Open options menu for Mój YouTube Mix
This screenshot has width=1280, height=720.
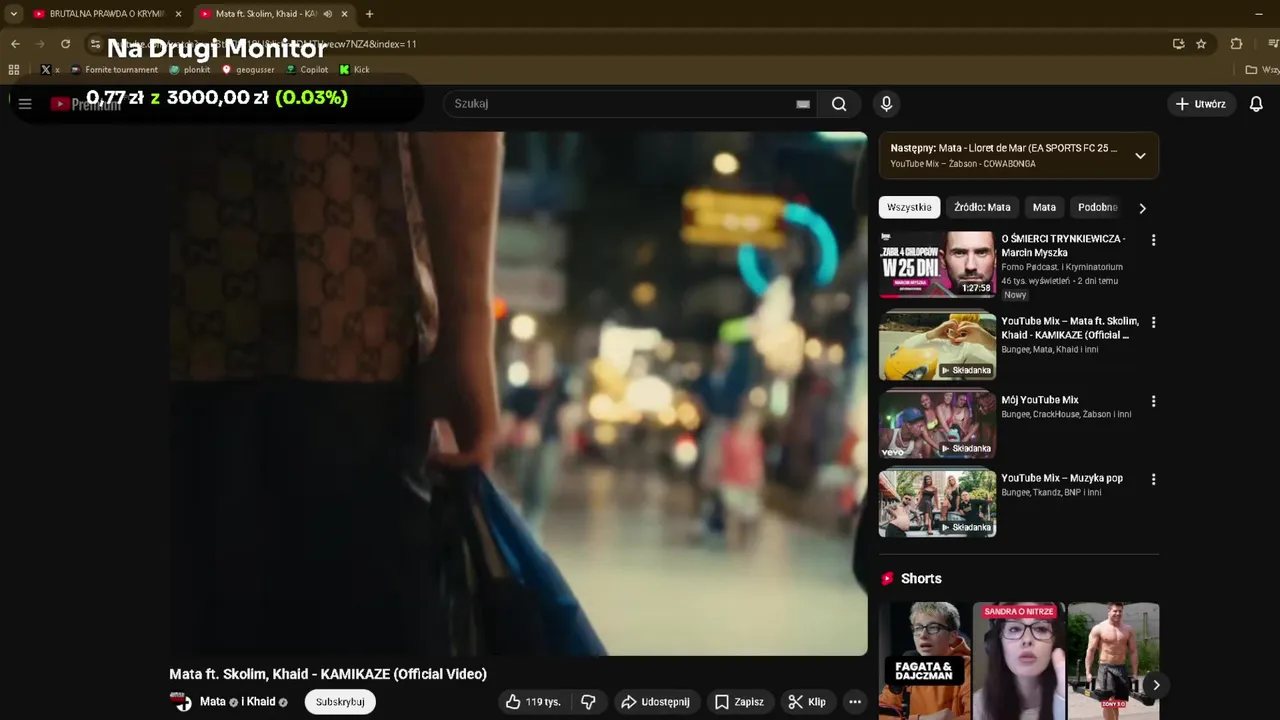[x=1153, y=401]
